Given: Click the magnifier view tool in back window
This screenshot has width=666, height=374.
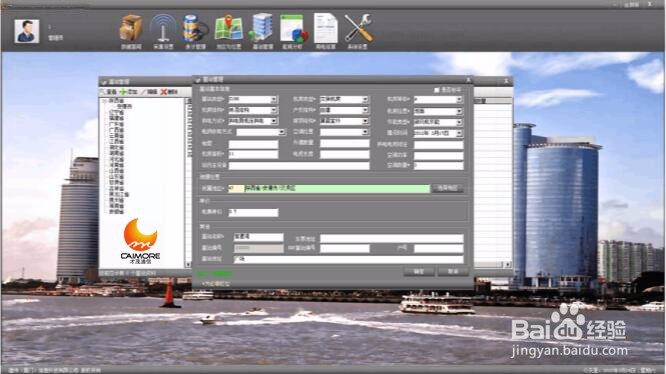Looking at the screenshot, I should pyautogui.click(x=108, y=92).
